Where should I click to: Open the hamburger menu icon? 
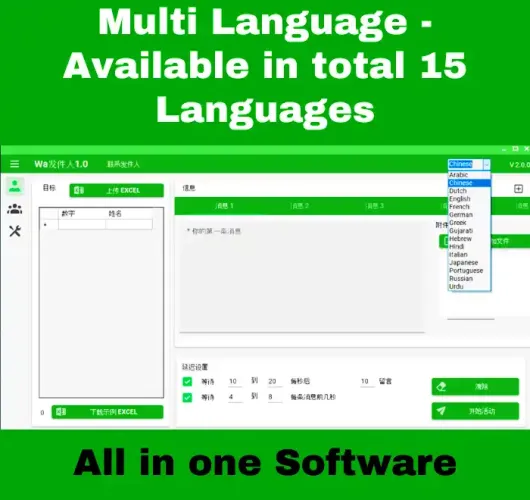15,164
